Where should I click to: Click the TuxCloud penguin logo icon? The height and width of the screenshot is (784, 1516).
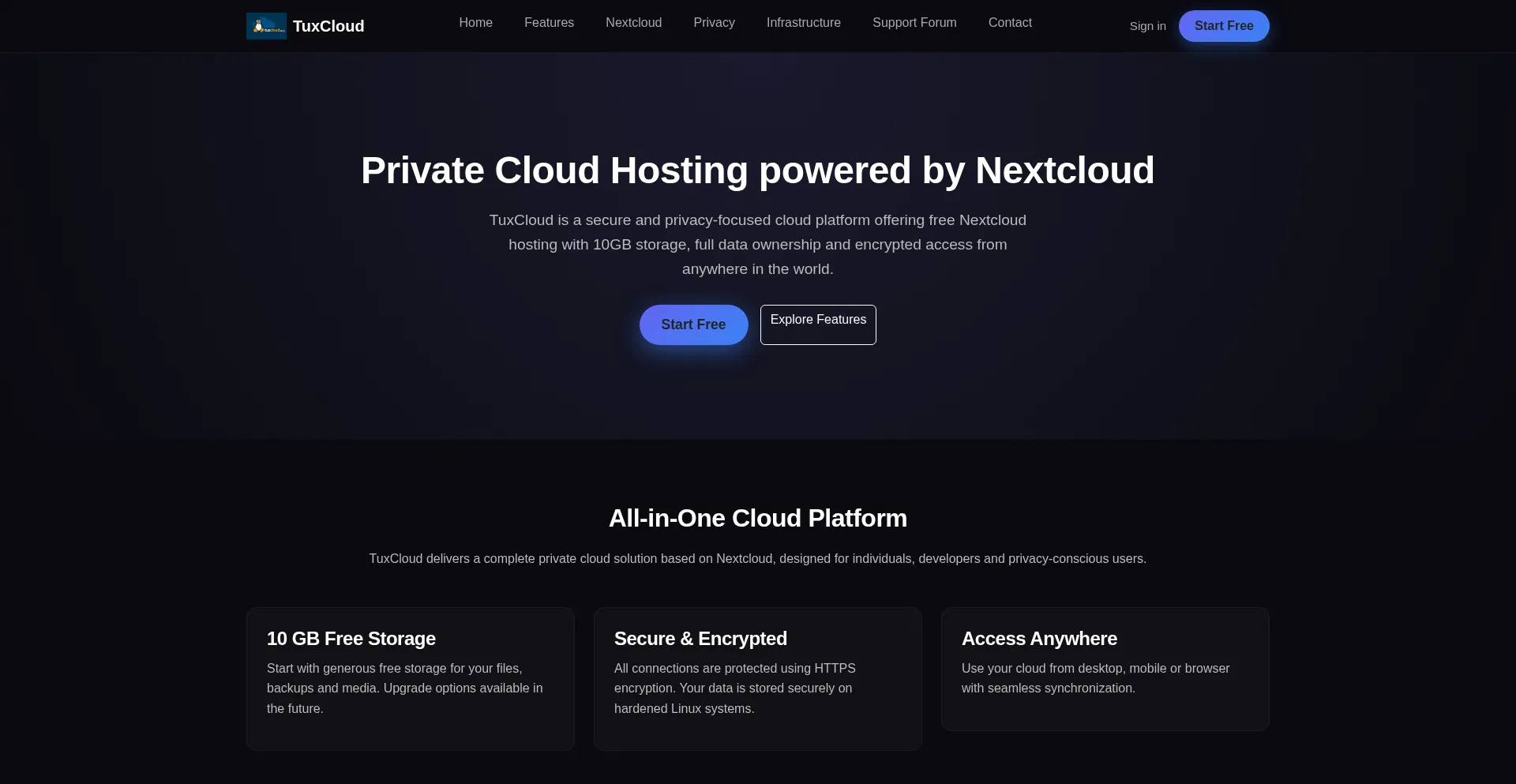266,26
